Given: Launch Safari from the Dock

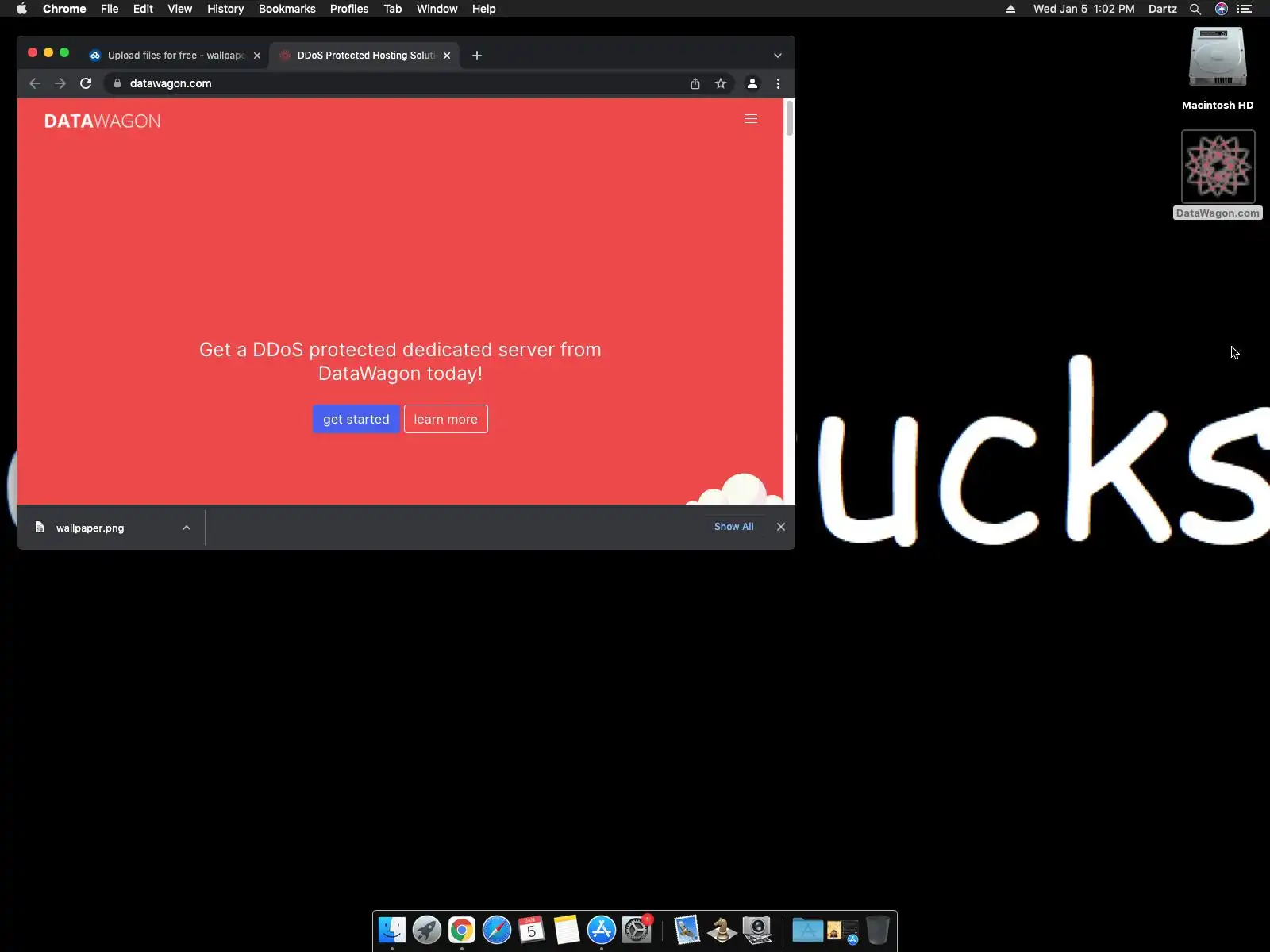Looking at the screenshot, I should 497,930.
